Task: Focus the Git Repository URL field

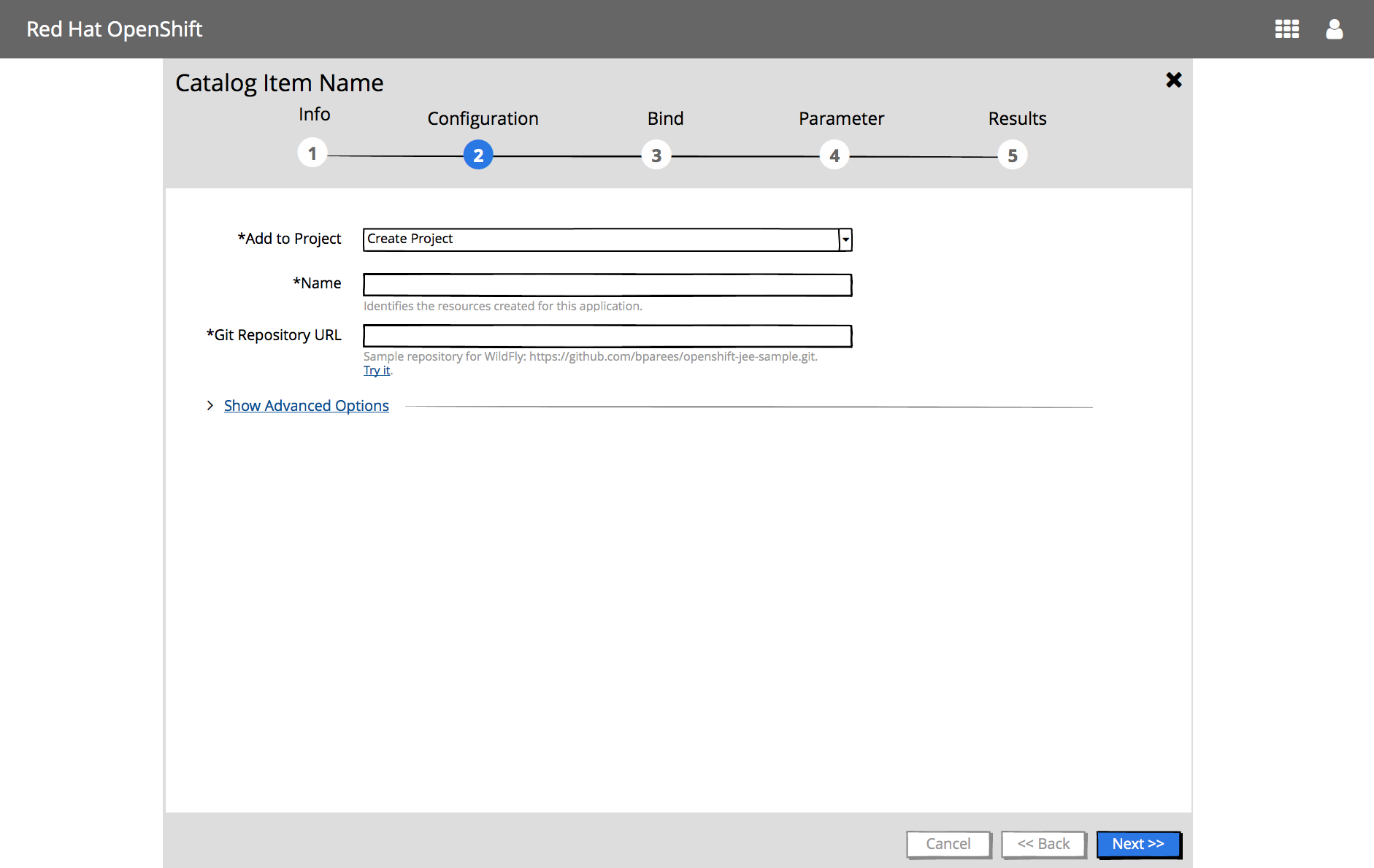Action: [607, 336]
